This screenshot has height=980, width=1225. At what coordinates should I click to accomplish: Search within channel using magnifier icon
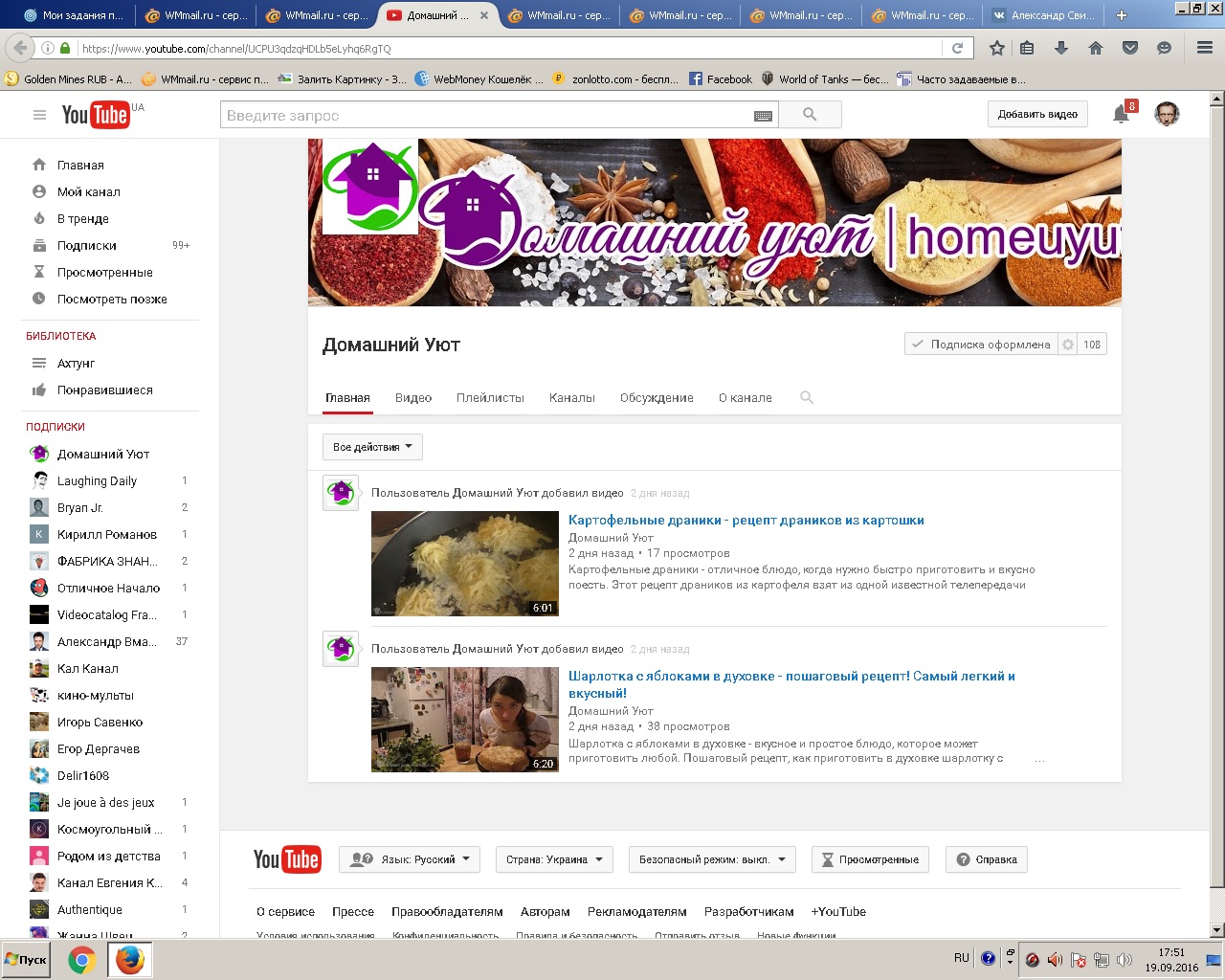807,397
